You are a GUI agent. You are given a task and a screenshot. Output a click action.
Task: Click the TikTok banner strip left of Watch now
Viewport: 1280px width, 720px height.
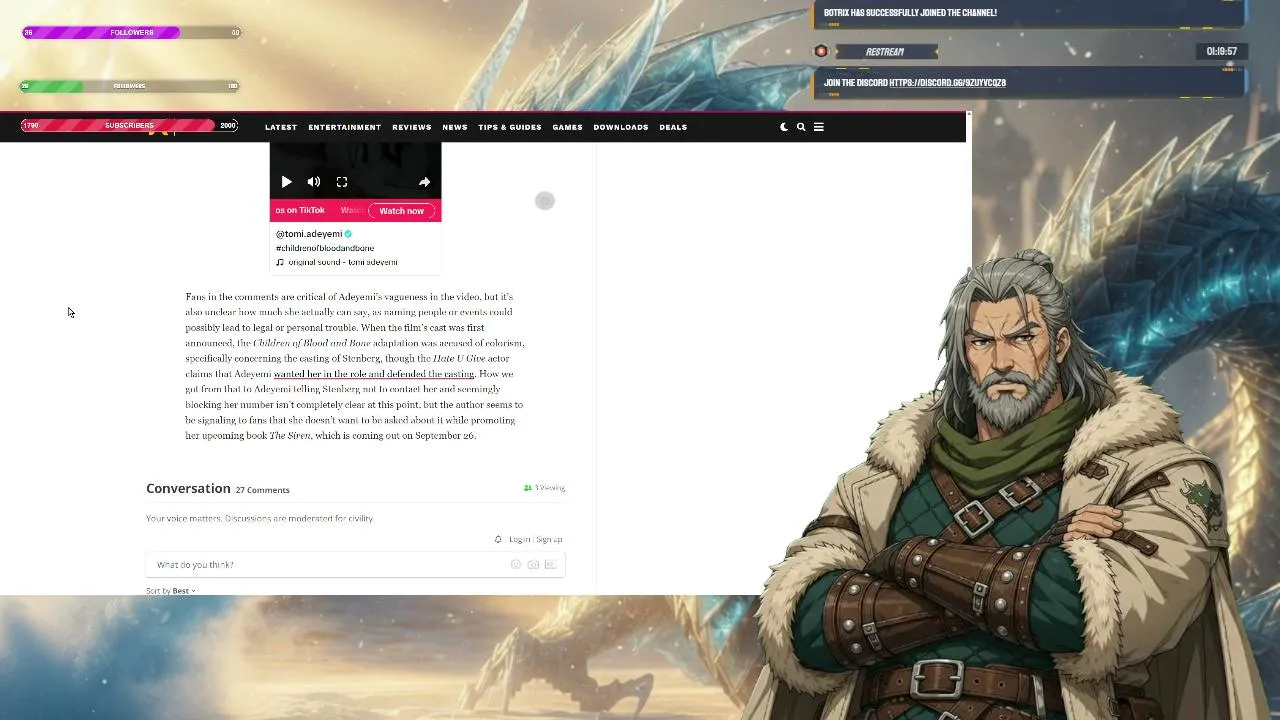(319, 211)
